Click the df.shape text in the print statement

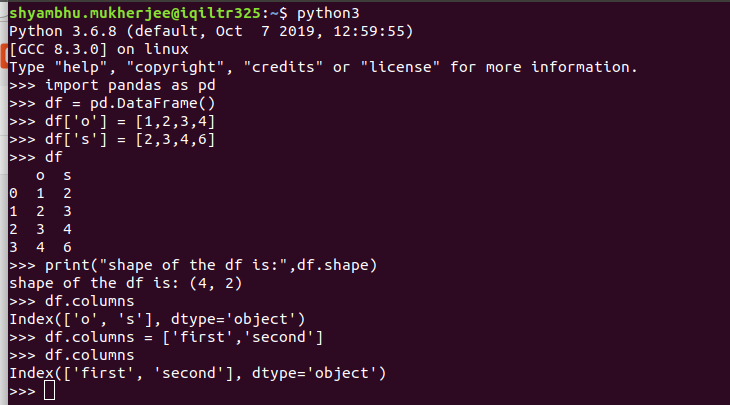coord(332,265)
